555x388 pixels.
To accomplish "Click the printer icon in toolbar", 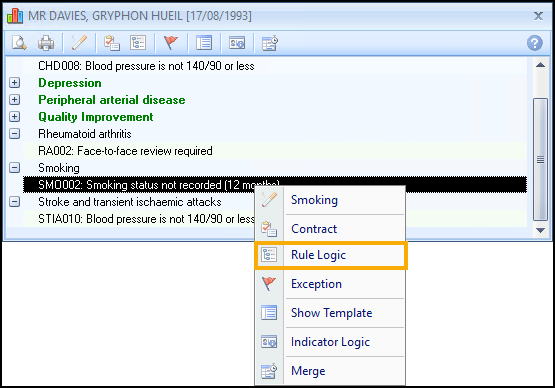I will (46, 43).
